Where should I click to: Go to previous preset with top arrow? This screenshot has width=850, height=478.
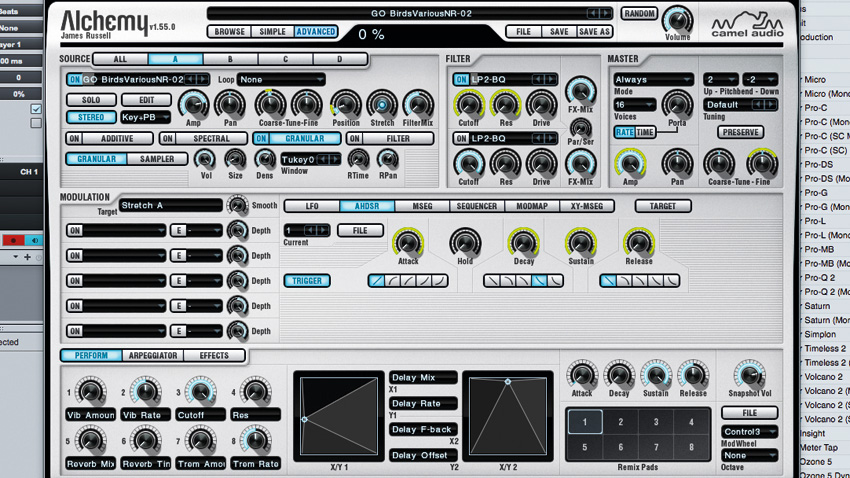point(594,13)
